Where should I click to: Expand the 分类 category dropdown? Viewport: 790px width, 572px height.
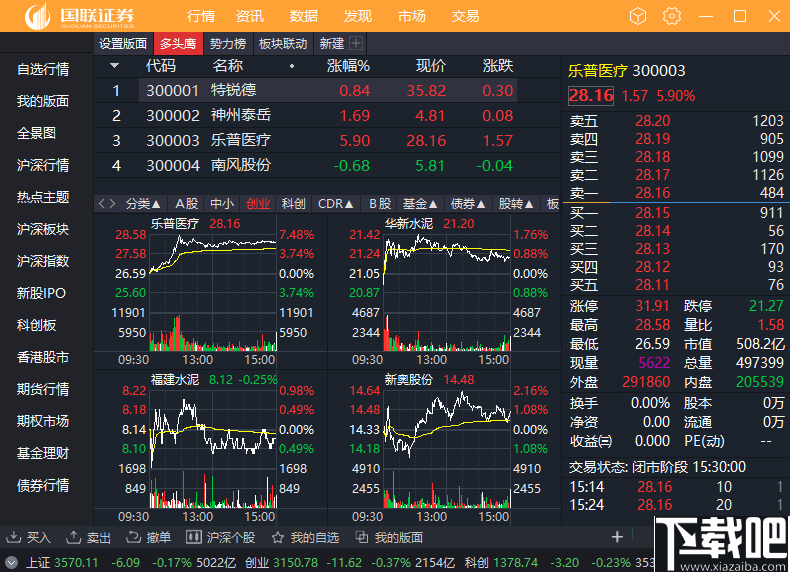click(x=143, y=204)
